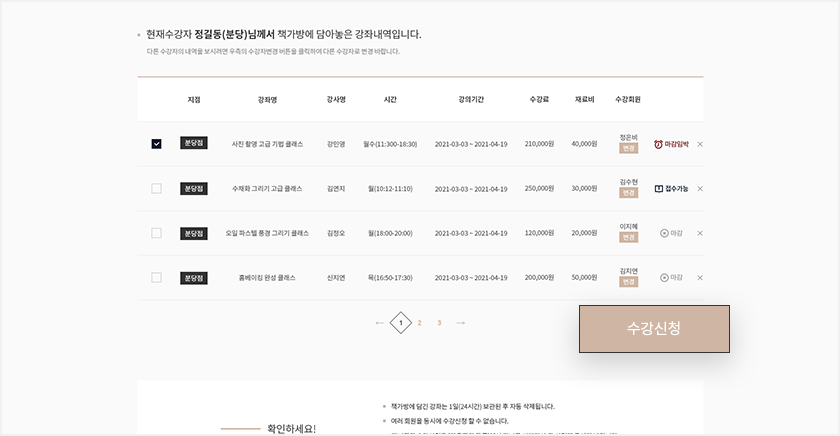Click the 마감임박 alarm clock icon
Image resolution: width=840 pixels, height=436 pixels.
pos(658,144)
